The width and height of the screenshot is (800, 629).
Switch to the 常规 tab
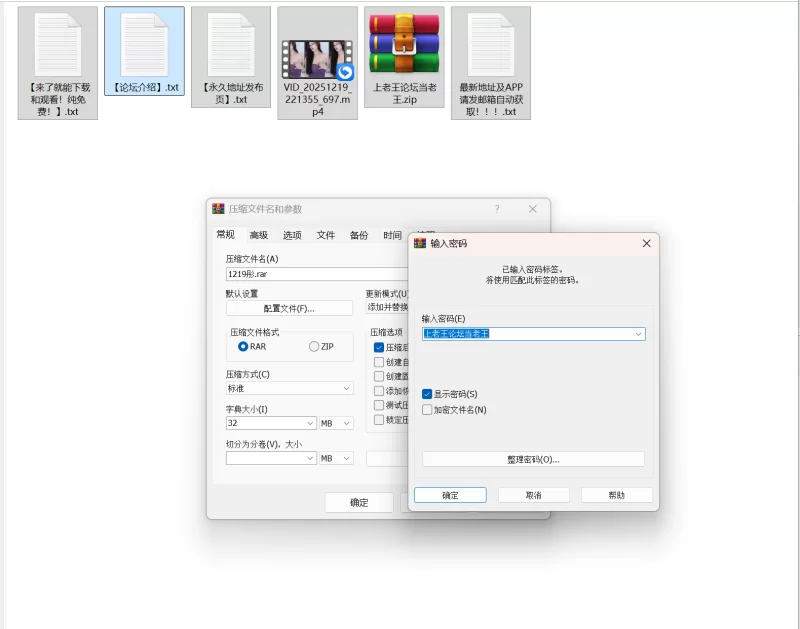[x=226, y=235]
